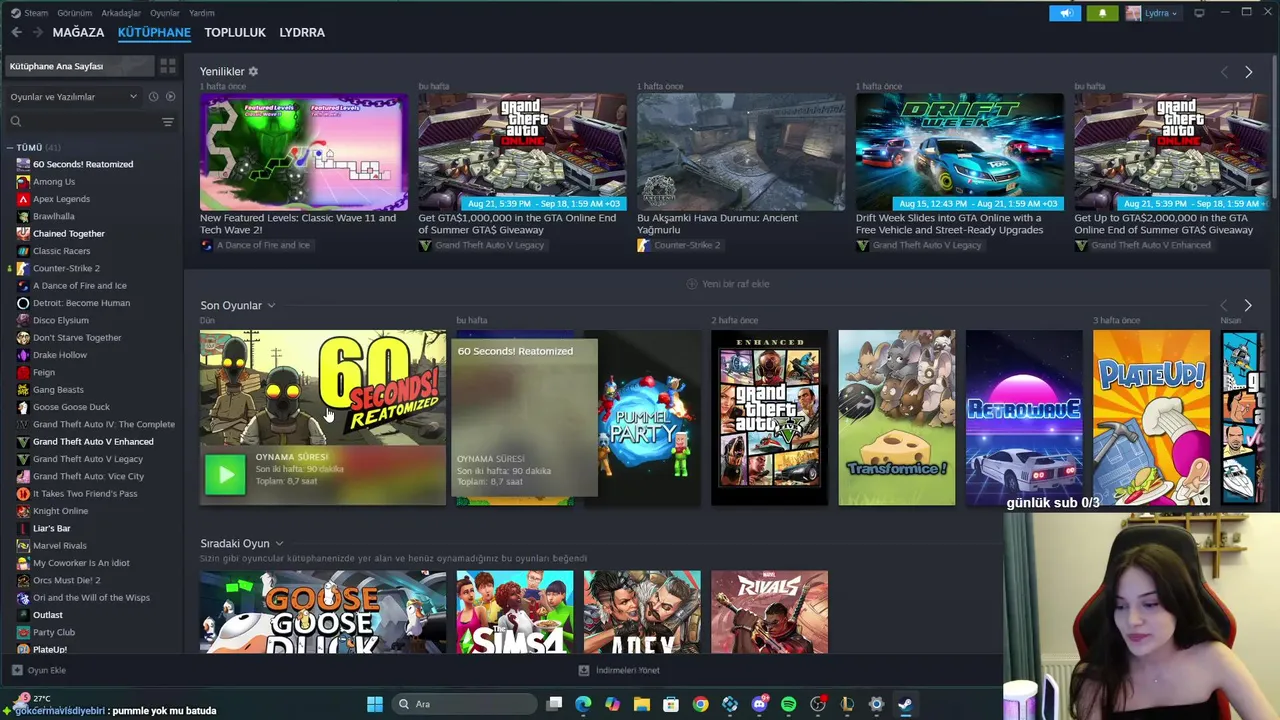Screen dimensions: 1280x720
Task: Open Yardım menu
Action: pos(202,13)
